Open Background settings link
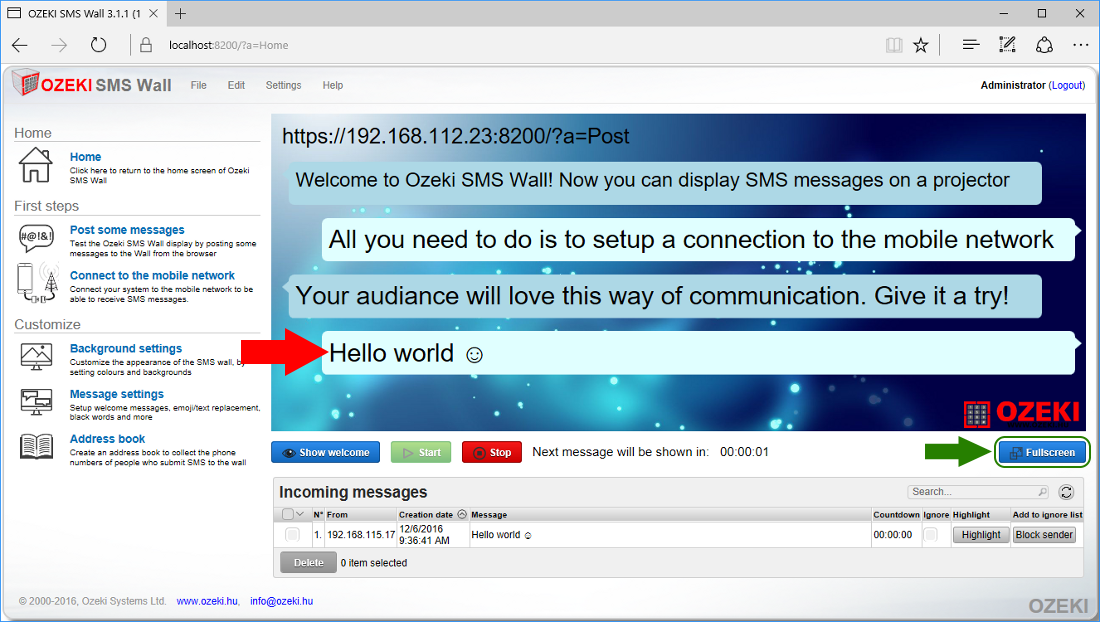 point(126,349)
